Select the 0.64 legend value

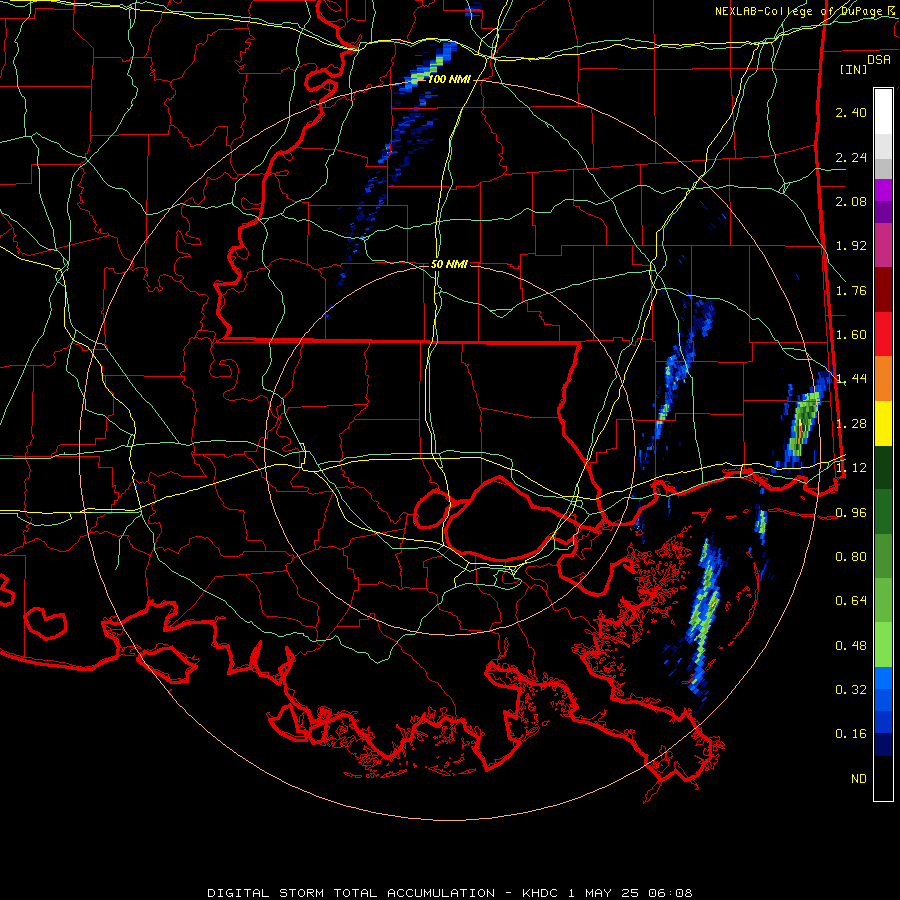(851, 601)
